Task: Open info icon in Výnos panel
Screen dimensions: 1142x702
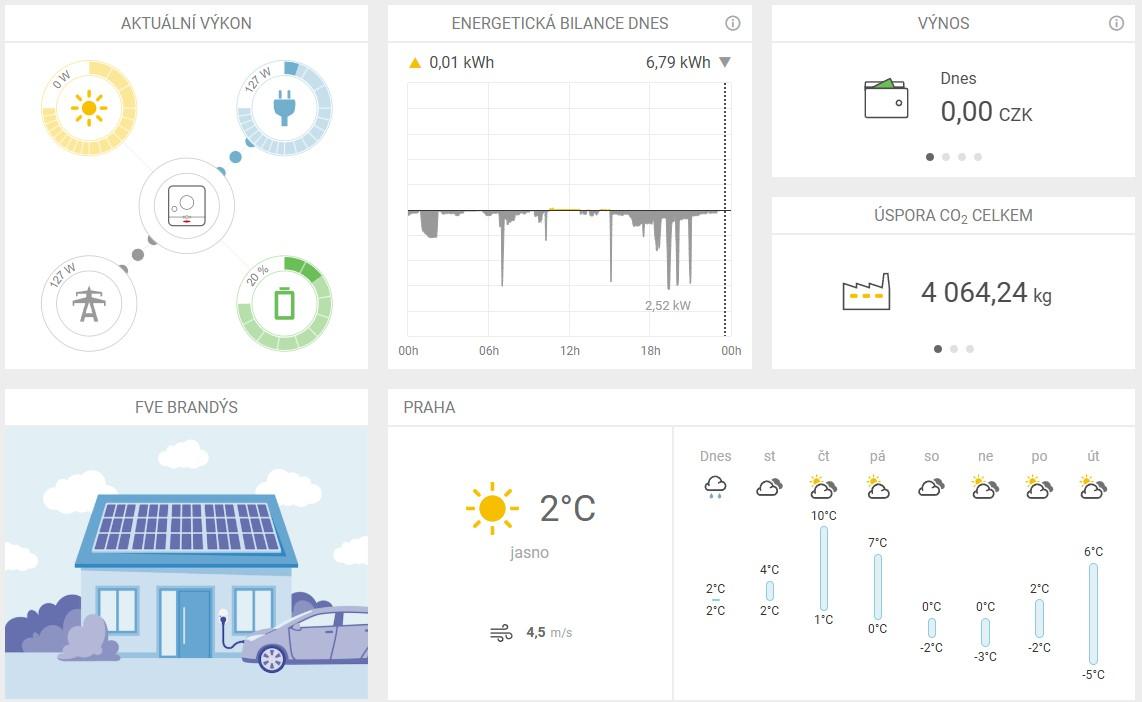Action: tap(1116, 23)
